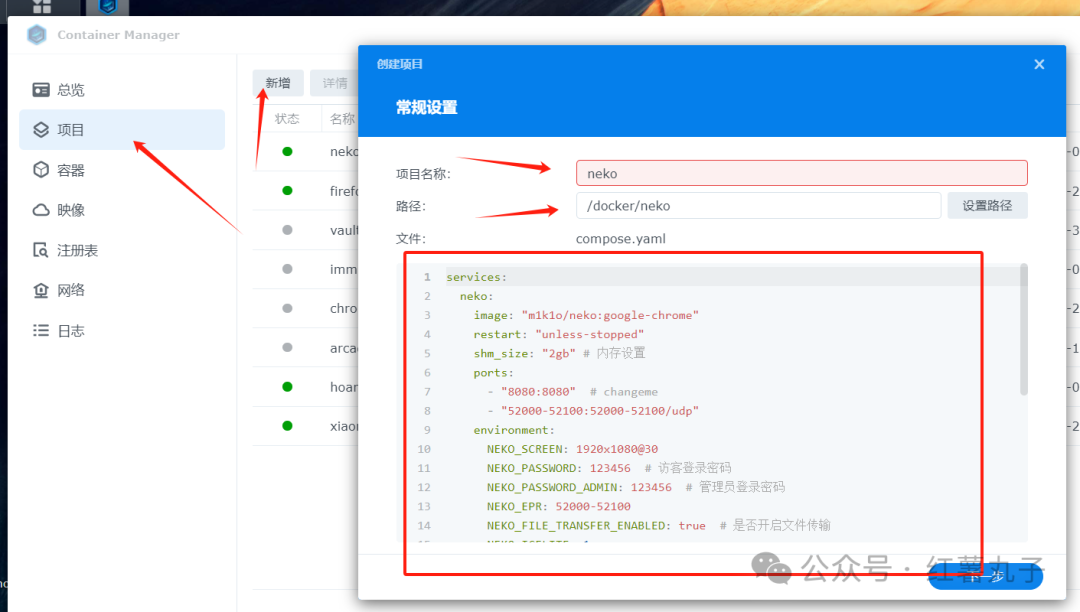Click the 文件: label

[411, 239]
